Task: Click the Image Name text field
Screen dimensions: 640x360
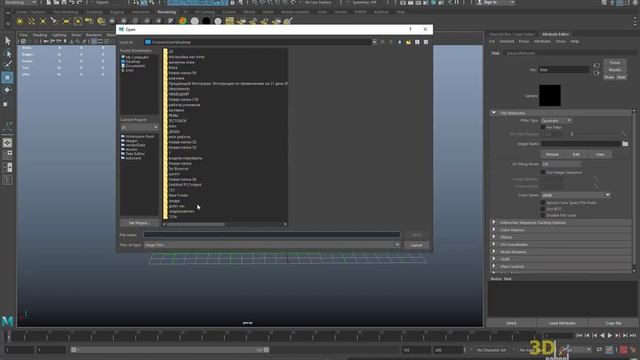Action: (x=581, y=144)
